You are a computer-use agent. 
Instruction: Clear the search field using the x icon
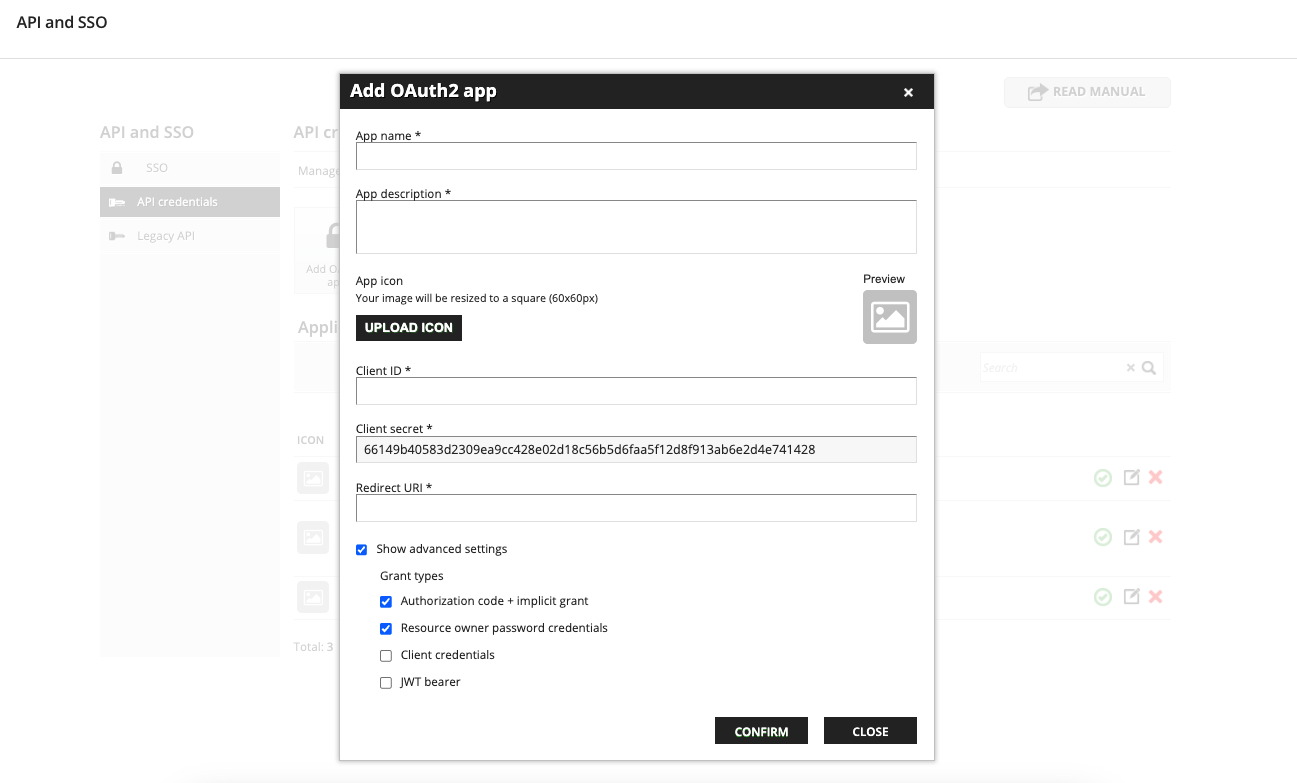click(x=1130, y=367)
